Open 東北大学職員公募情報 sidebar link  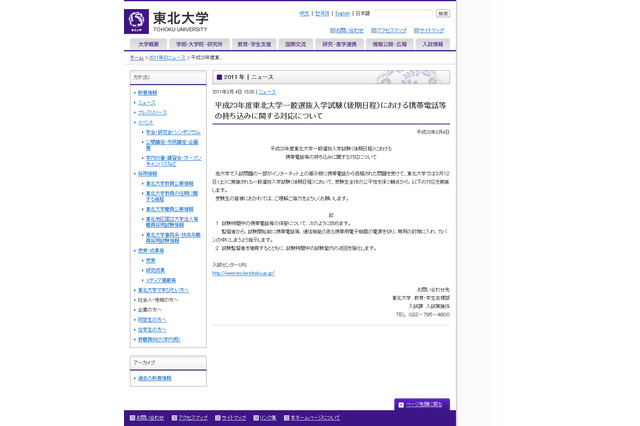pos(170,209)
